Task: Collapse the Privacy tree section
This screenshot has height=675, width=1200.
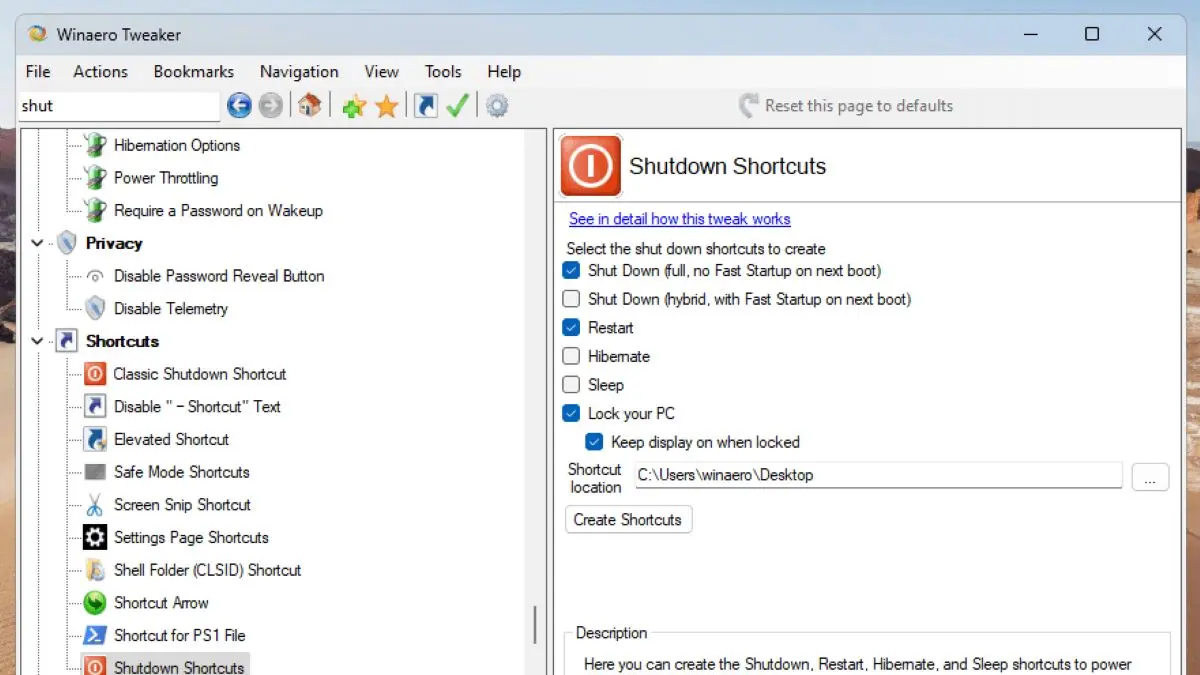Action: pyautogui.click(x=38, y=243)
